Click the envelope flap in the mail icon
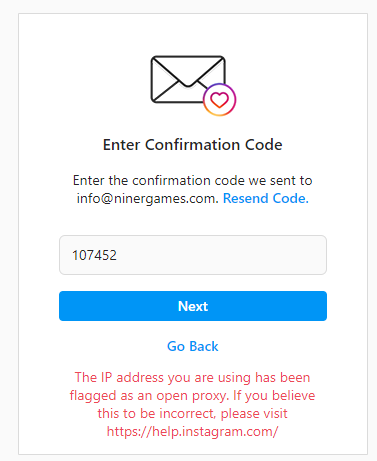 [188, 72]
